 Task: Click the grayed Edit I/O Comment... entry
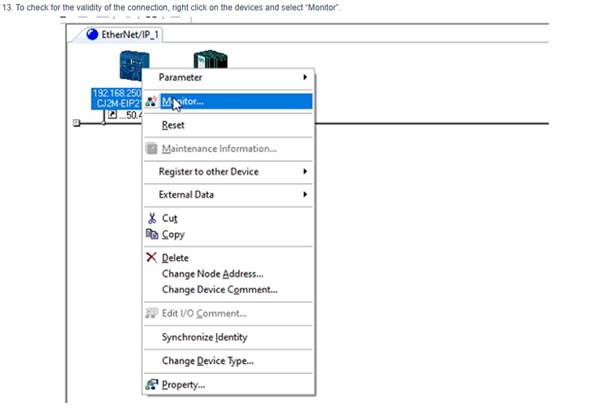228,313
